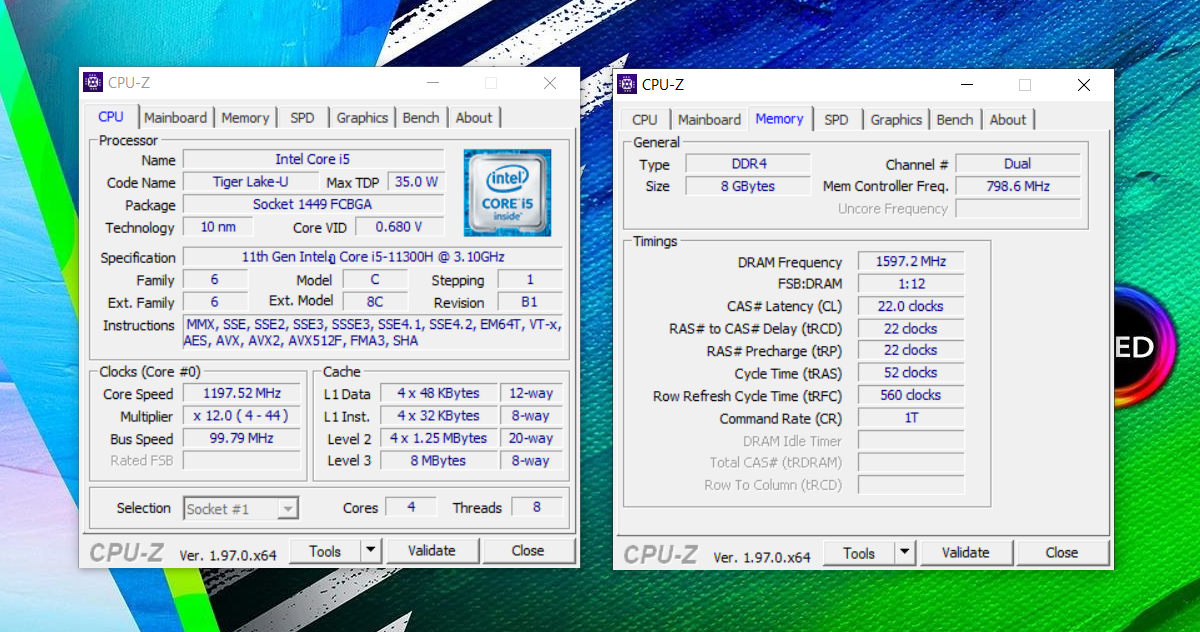Click the L1 Data cache value '4 x 48 KBytes'
Screen dimensions: 1200x632
pyautogui.click(x=438, y=394)
